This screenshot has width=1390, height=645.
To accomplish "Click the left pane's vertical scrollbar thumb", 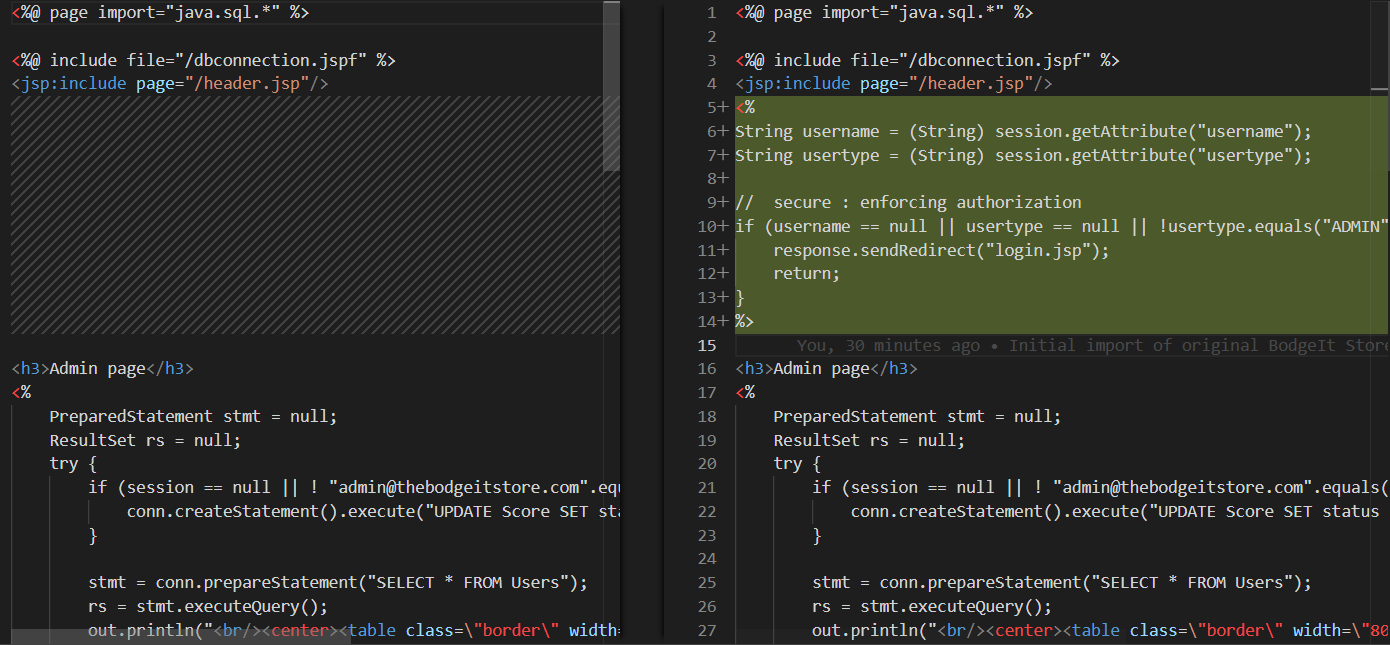I will [x=611, y=86].
